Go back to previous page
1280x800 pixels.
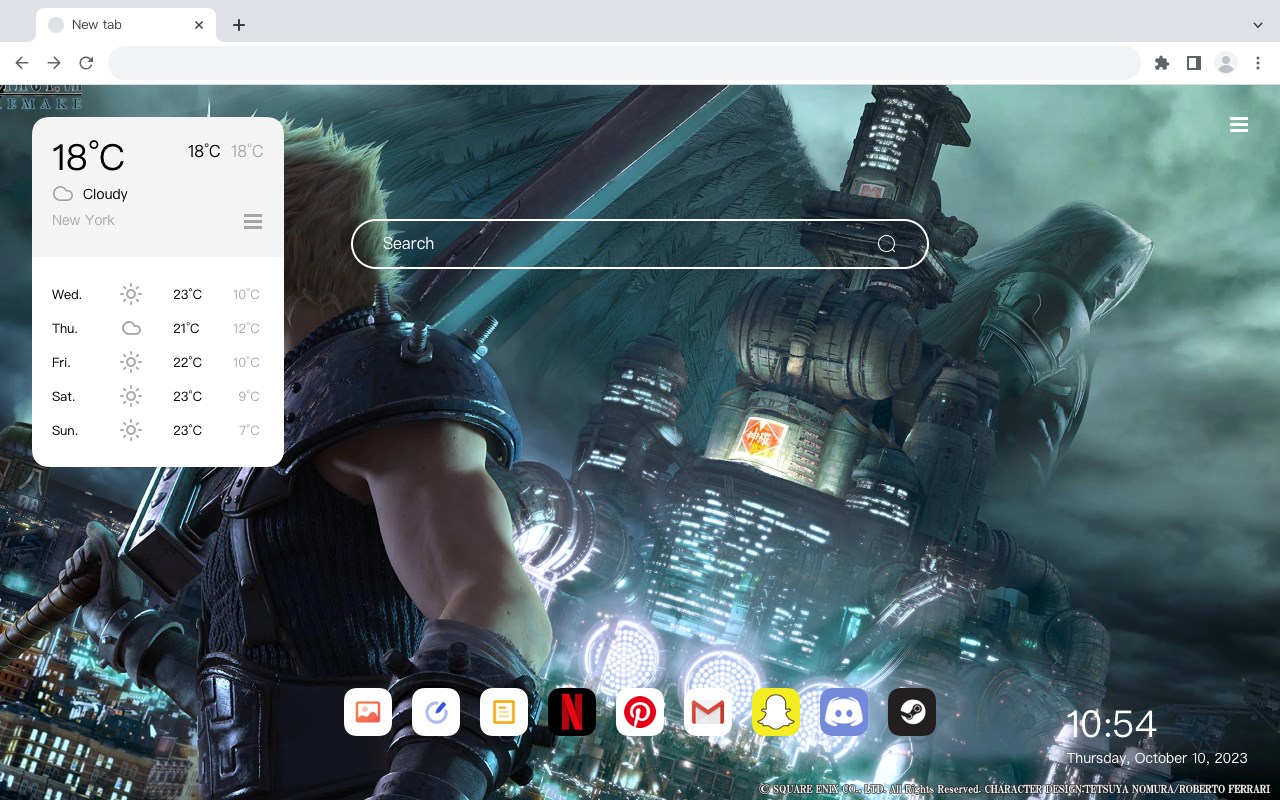pos(22,63)
